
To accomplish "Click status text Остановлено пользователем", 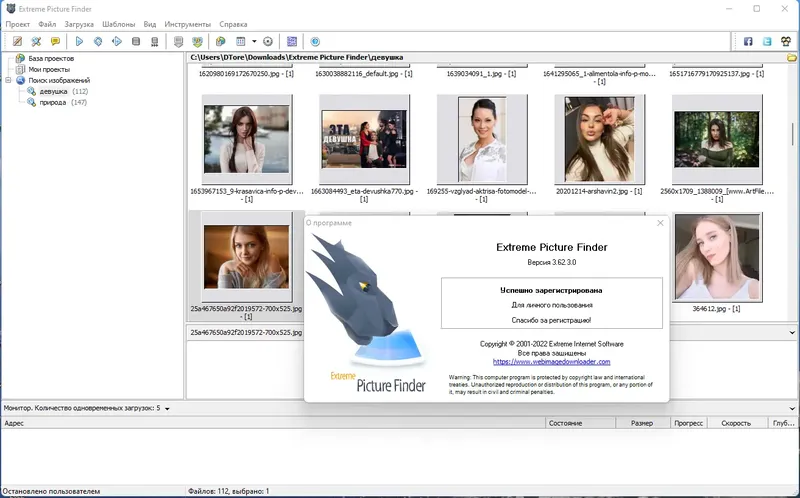I will point(52,491).
